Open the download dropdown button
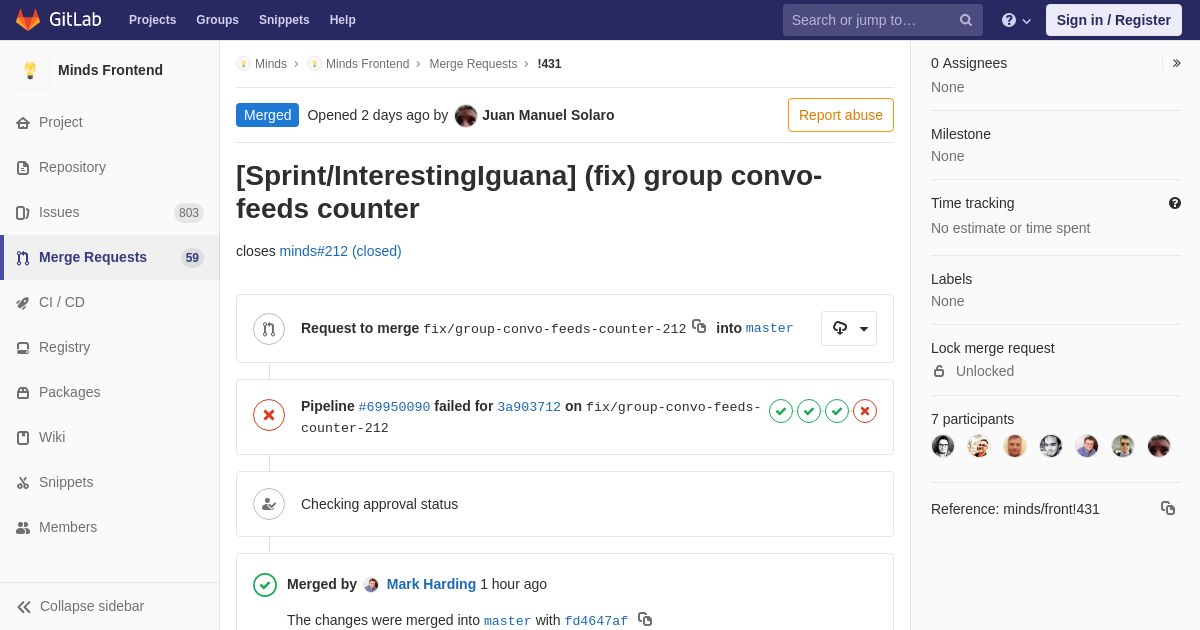This screenshot has width=1200, height=630. [849, 328]
